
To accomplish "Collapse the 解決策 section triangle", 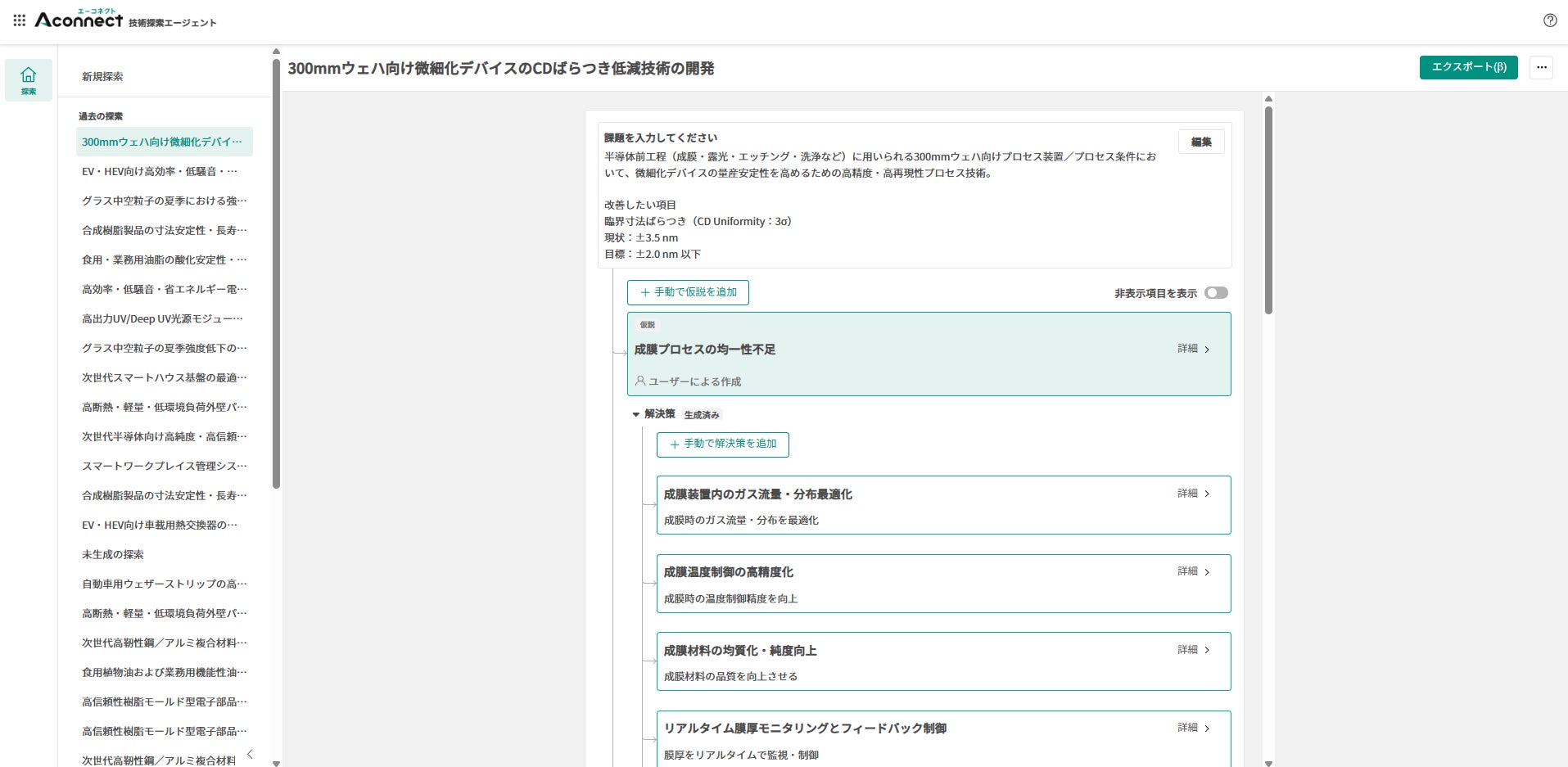I will click(636, 414).
